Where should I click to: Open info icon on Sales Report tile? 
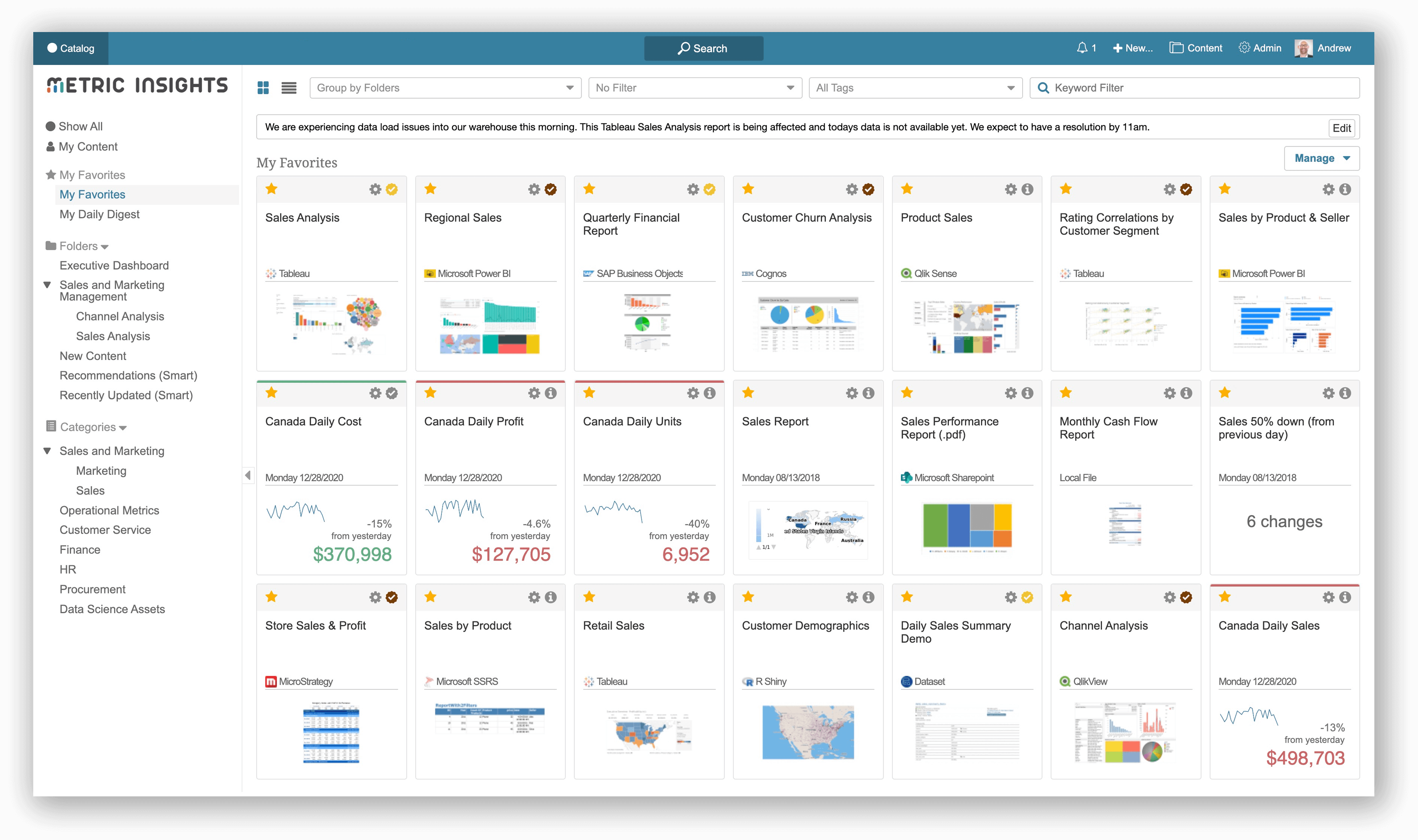point(868,393)
